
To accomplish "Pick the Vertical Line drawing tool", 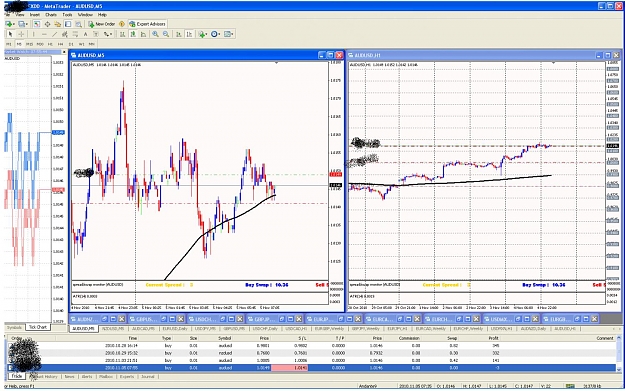I will point(33,34).
